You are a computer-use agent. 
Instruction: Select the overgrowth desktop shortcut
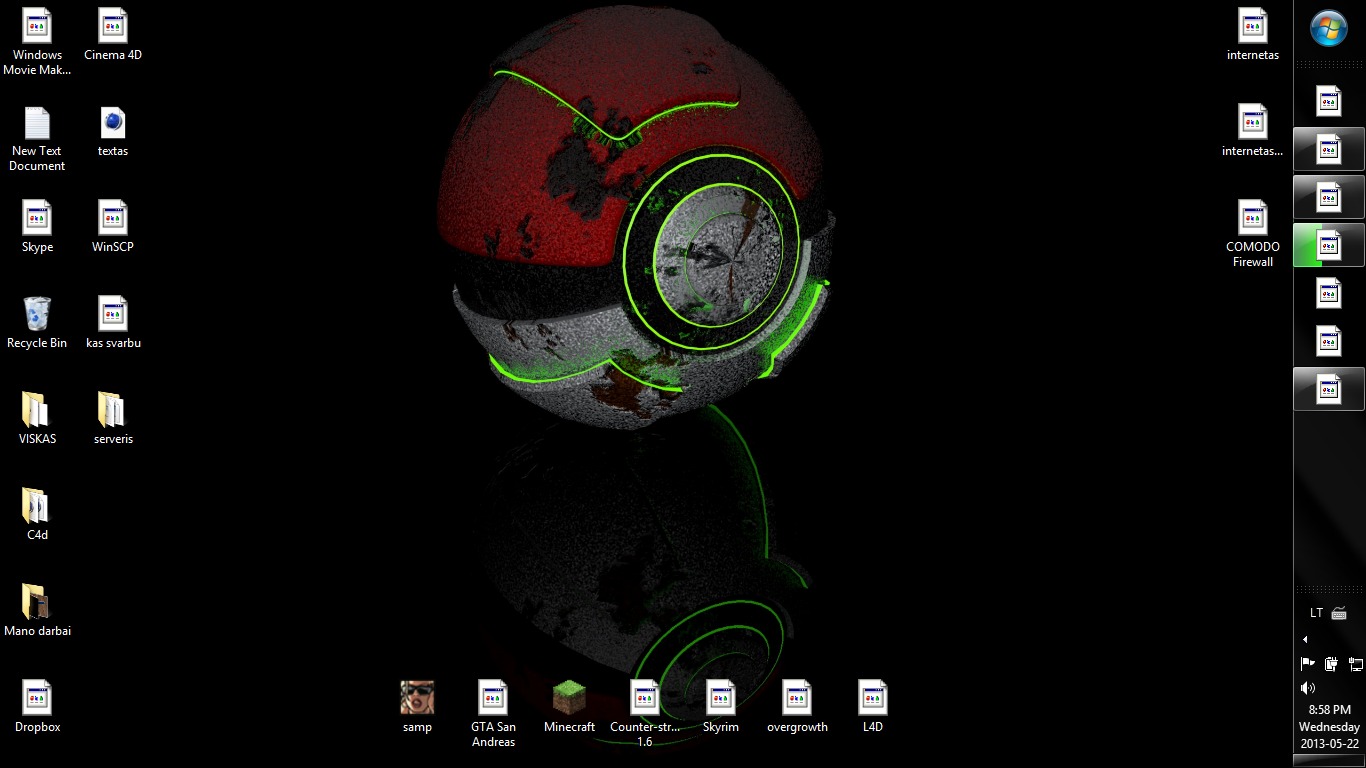[797, 707]
